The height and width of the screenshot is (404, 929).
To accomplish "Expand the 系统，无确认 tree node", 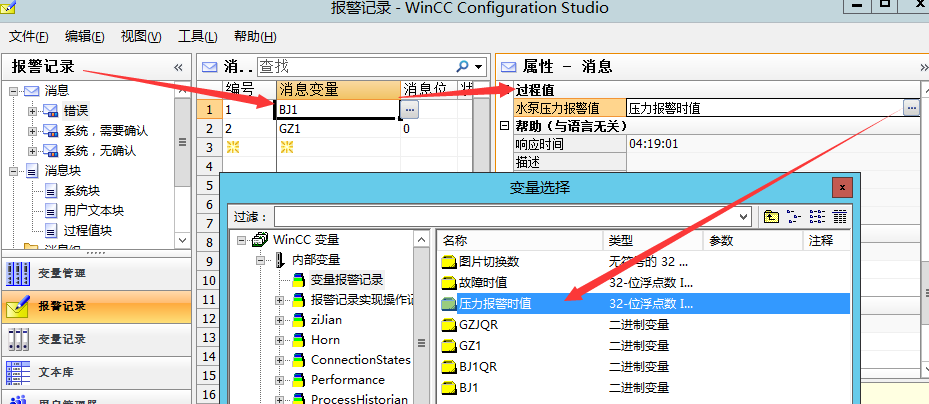I will click(x=33, y=151).
